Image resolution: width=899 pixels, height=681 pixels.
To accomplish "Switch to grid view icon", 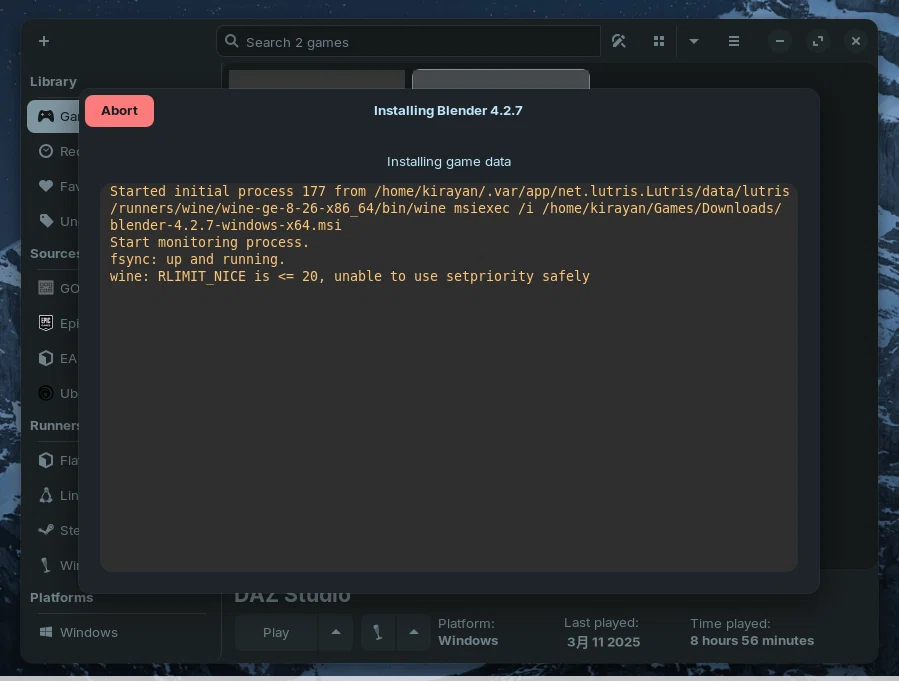I will pos(659,41).
